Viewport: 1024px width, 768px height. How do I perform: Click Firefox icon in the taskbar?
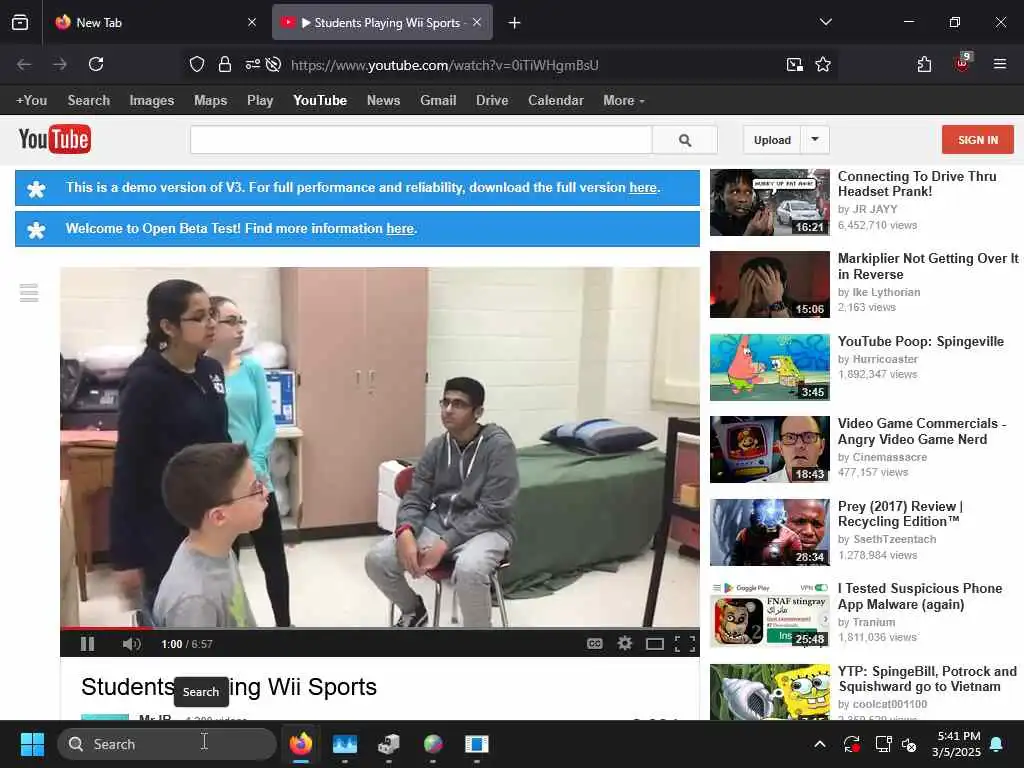pos(300,744)
